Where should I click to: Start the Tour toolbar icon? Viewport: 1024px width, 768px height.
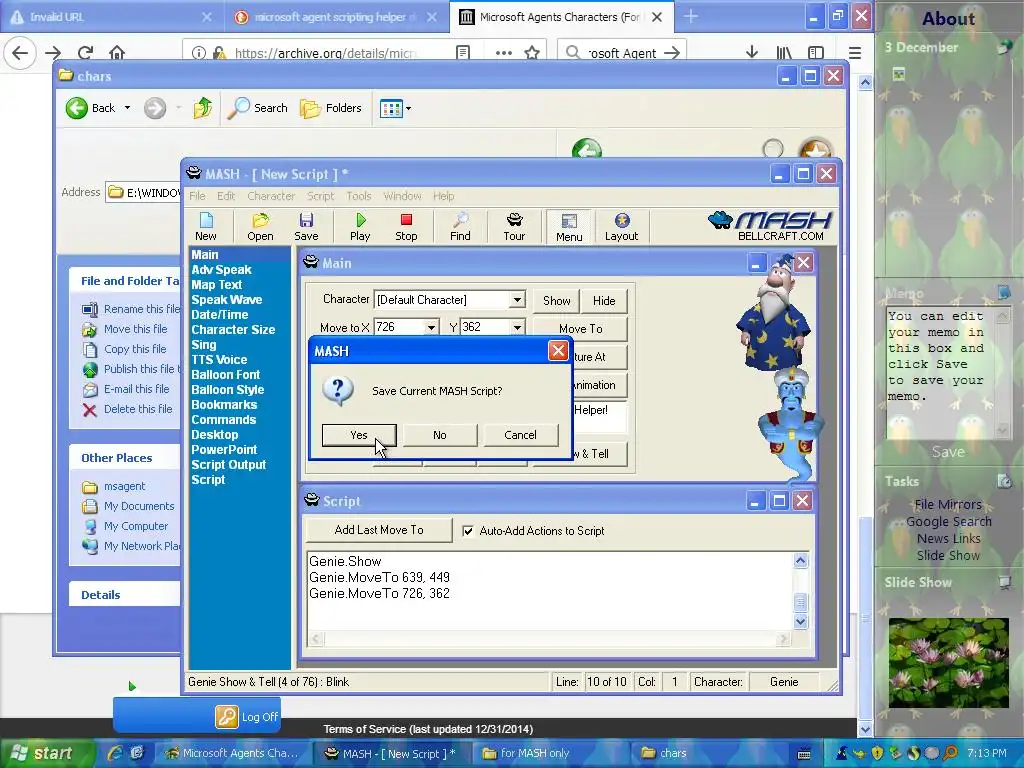[514, 227]
